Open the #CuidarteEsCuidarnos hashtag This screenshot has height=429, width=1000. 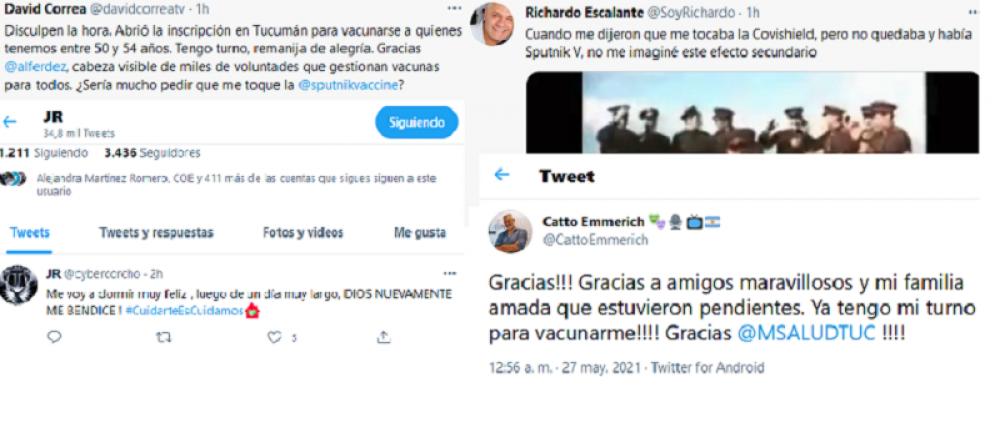pyautogui.click(x=184, y=310)
